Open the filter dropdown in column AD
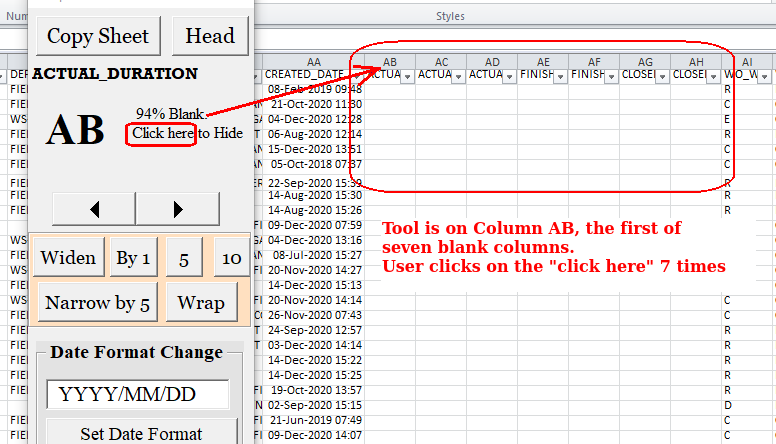Viewport: 776px width, 444px height. coord(509,76)
